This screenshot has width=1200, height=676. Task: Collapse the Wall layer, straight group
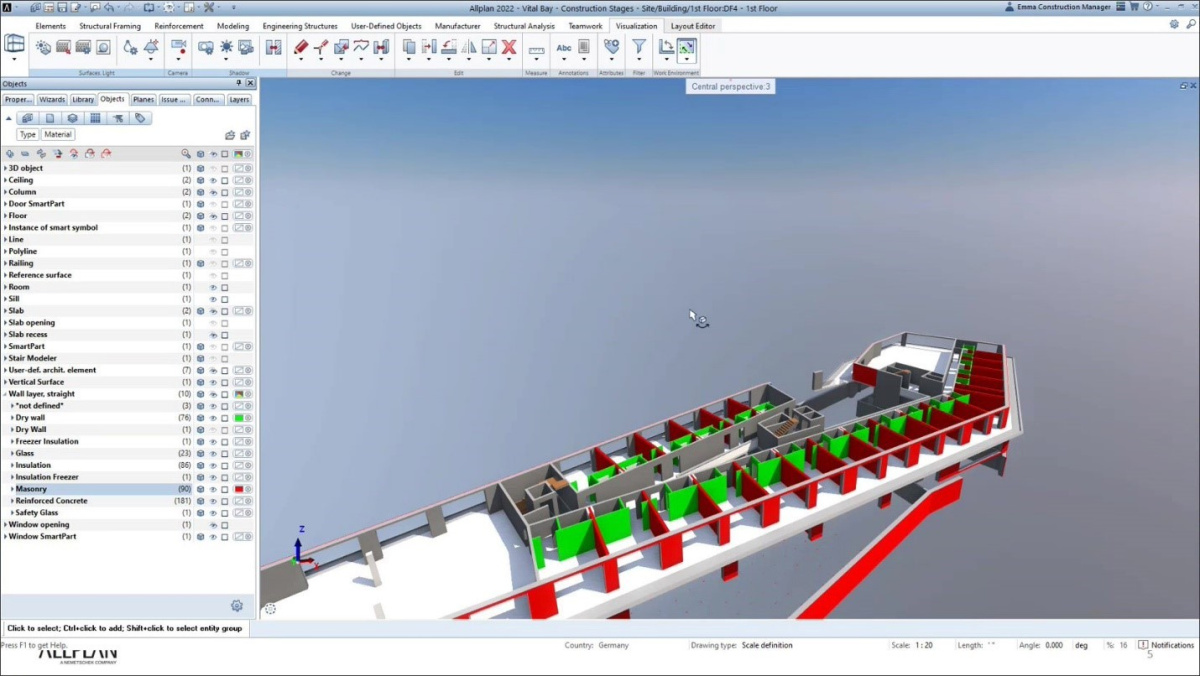click(5, 394)
